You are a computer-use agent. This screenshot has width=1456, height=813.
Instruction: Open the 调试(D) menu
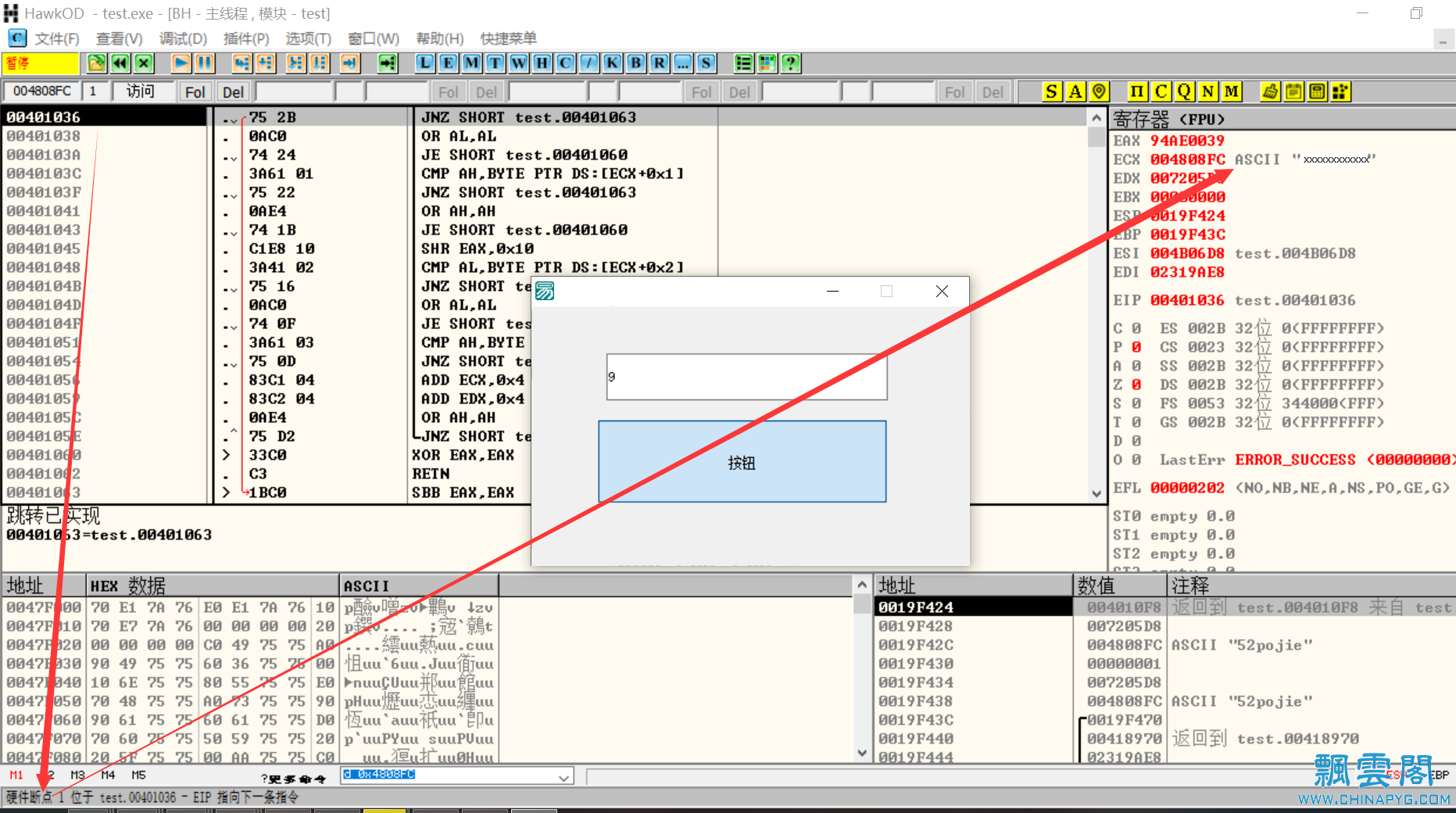183,38
